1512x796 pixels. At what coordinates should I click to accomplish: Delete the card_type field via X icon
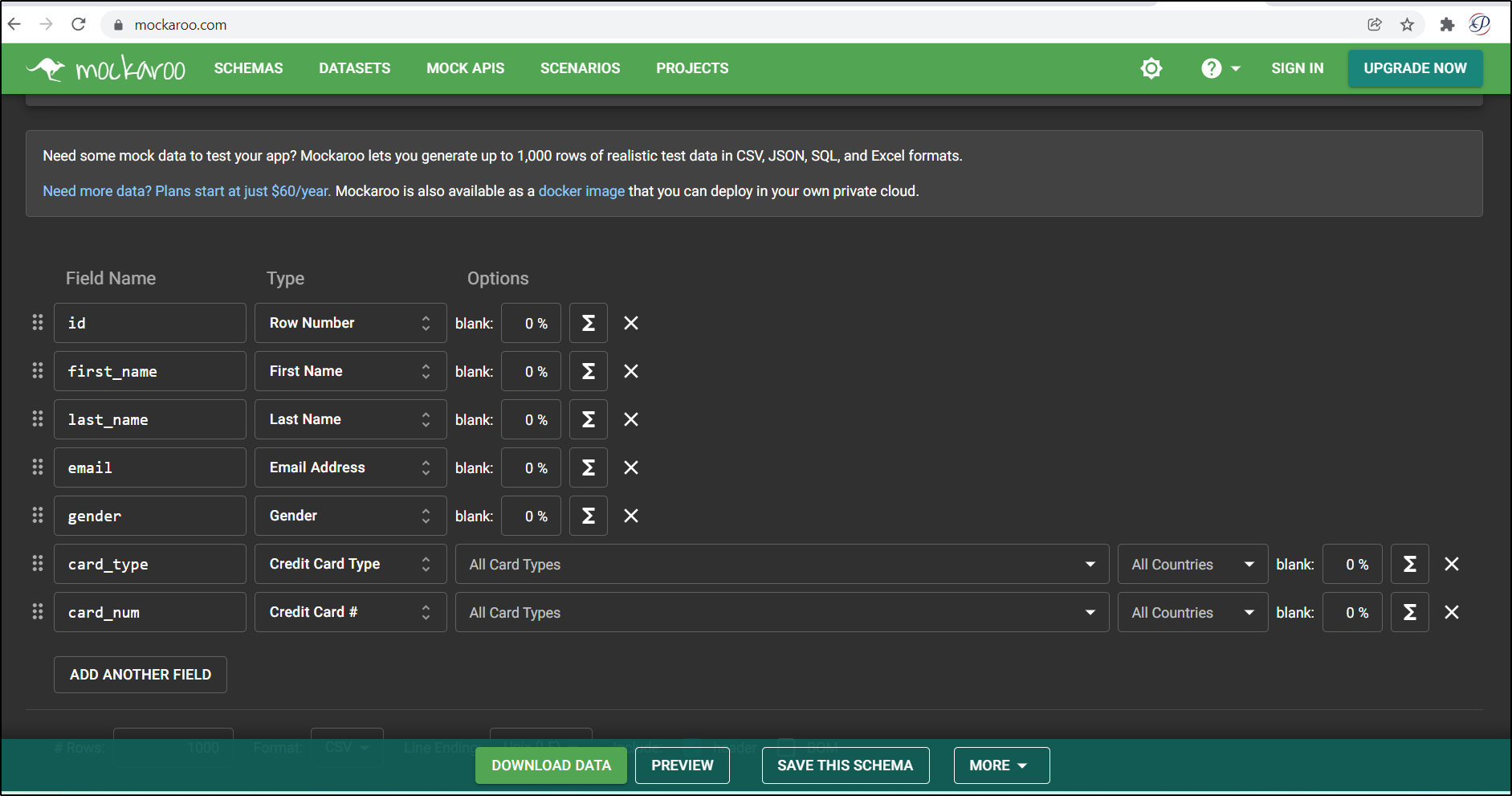pyautogui.click(x=1451, y=564)
